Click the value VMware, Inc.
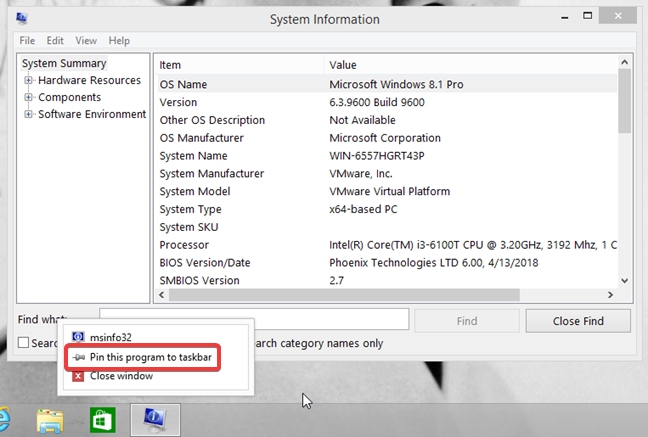 tap(360, 173)
